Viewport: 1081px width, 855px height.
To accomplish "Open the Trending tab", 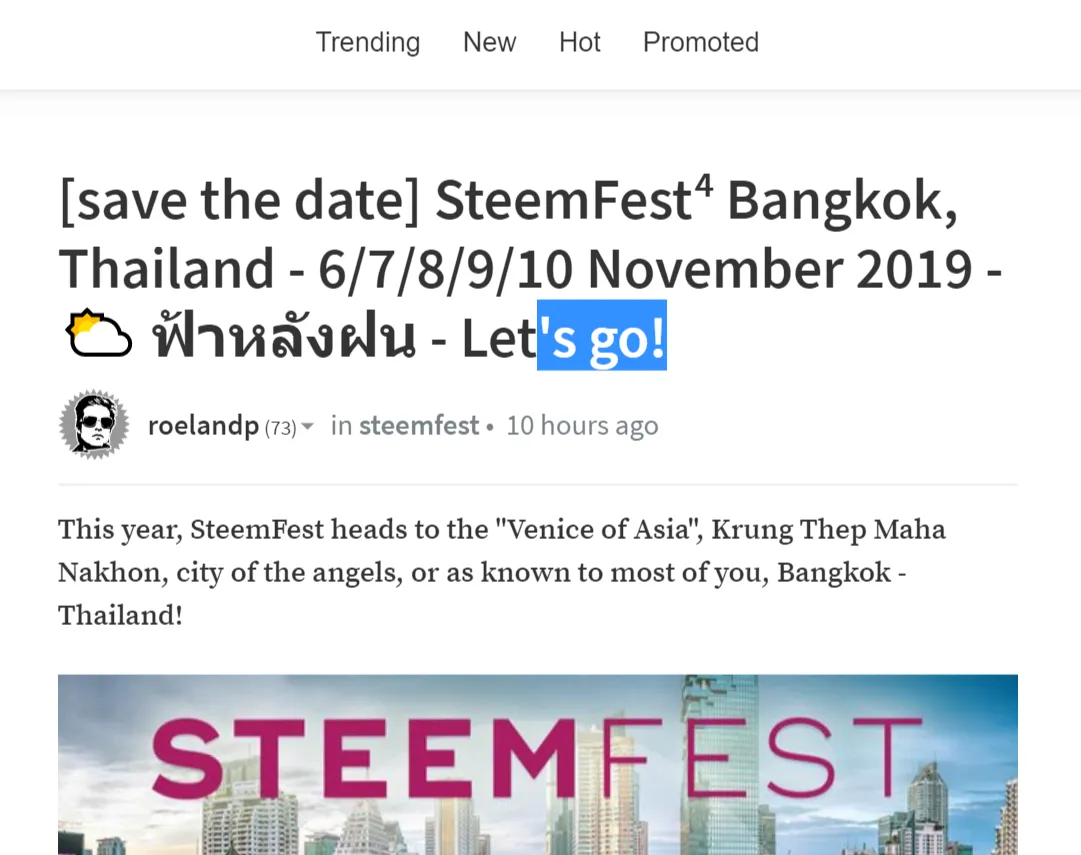I will [367, 42].
